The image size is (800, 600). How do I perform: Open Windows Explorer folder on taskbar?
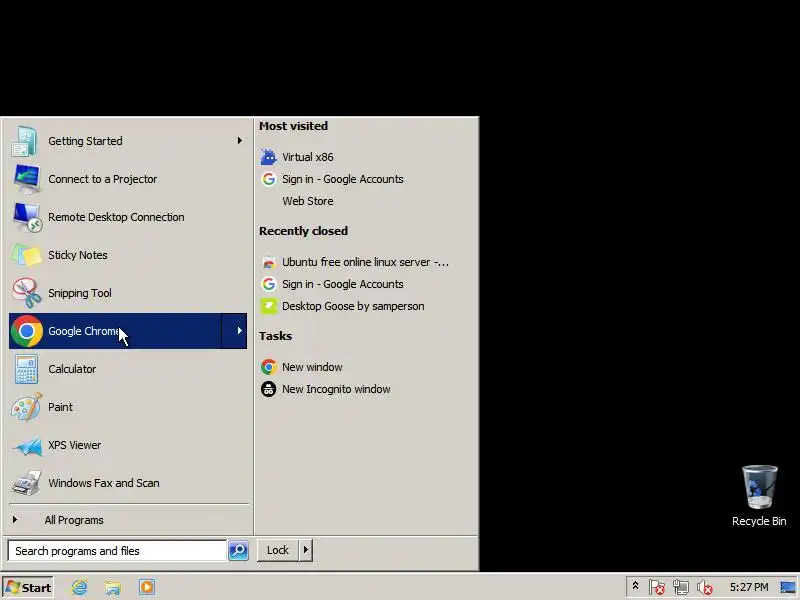coord(113,587)
